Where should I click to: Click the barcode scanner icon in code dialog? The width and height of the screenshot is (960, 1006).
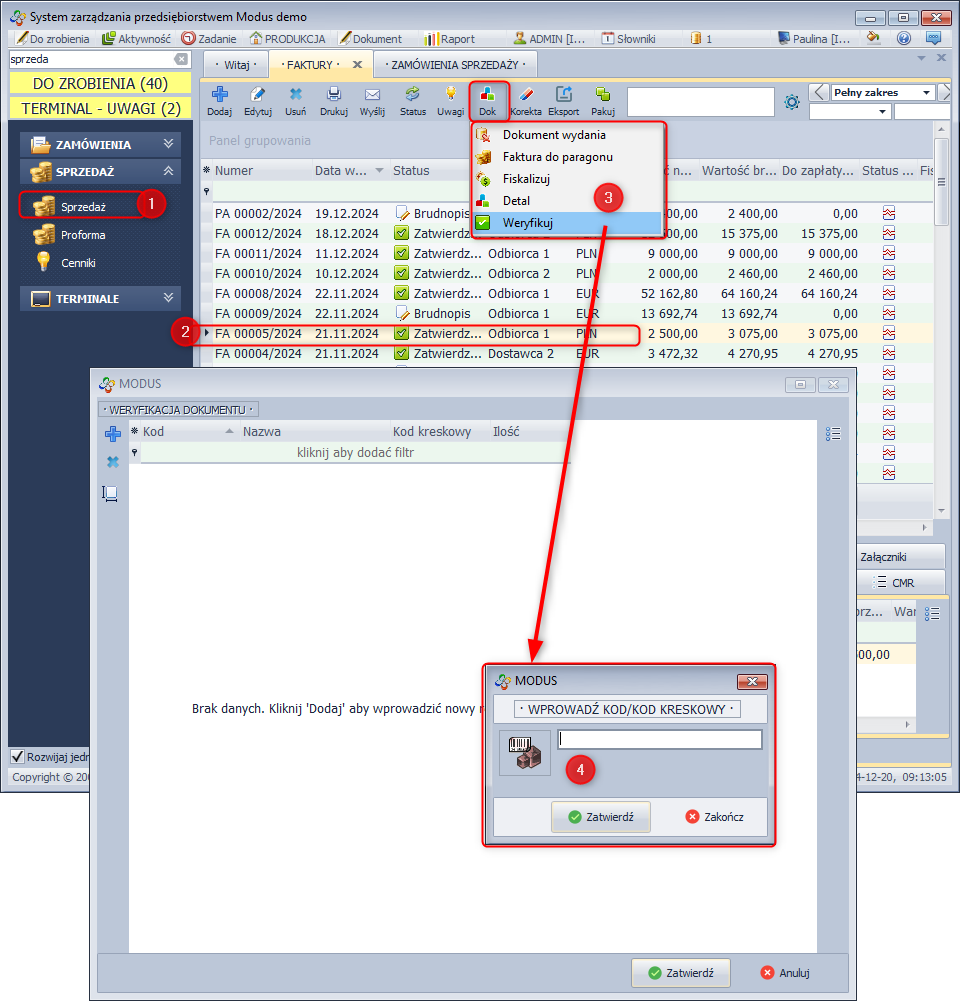click(x=525, y=753)
